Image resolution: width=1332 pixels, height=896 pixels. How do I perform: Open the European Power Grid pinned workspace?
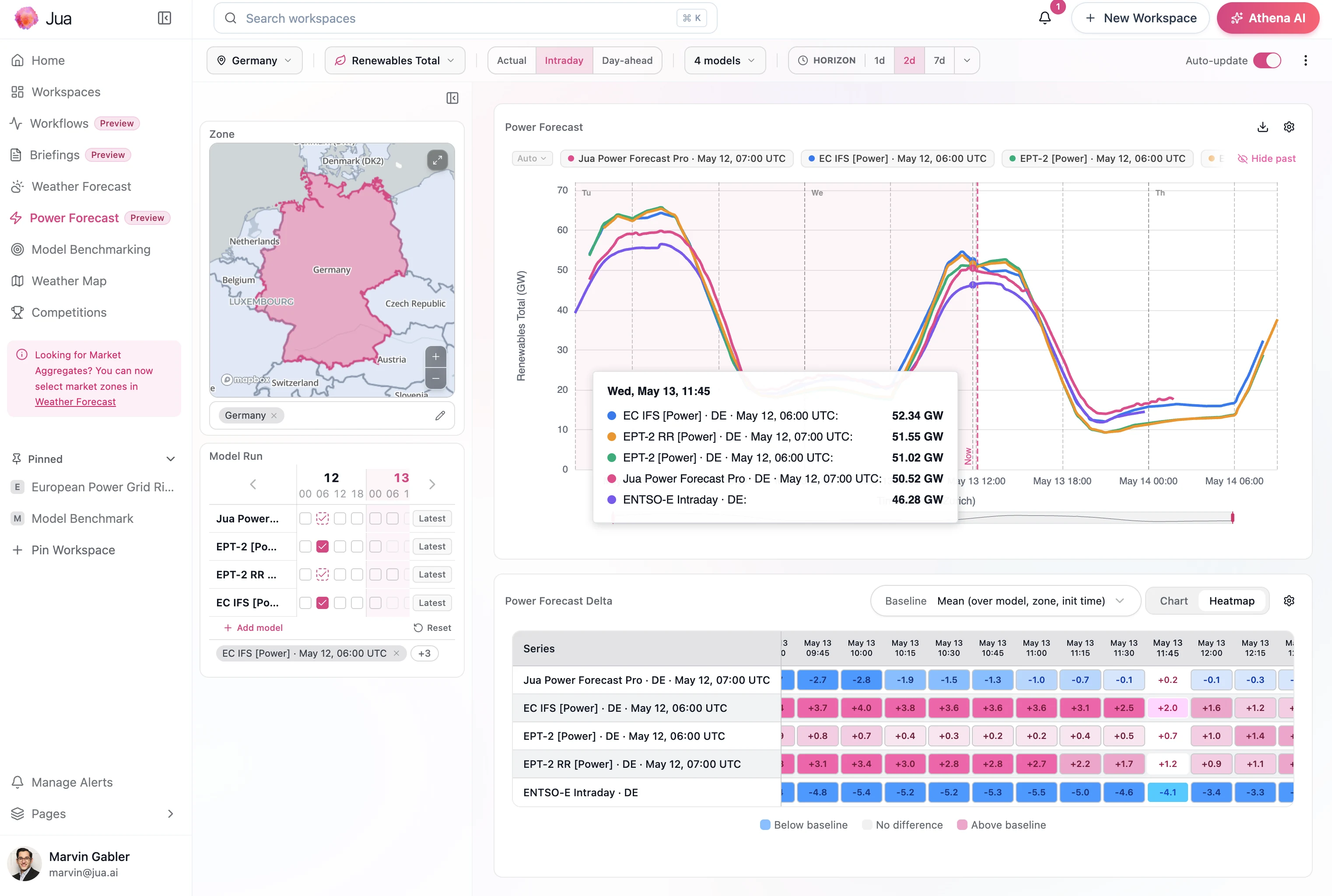tap(93, 487)
